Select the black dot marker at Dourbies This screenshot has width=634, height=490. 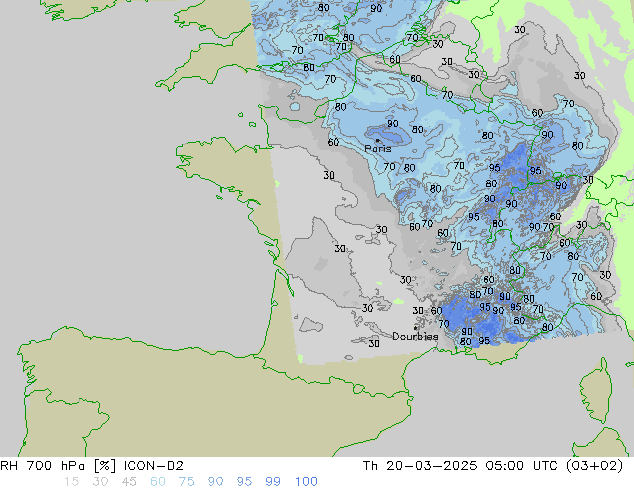click(x=415, y=328)
